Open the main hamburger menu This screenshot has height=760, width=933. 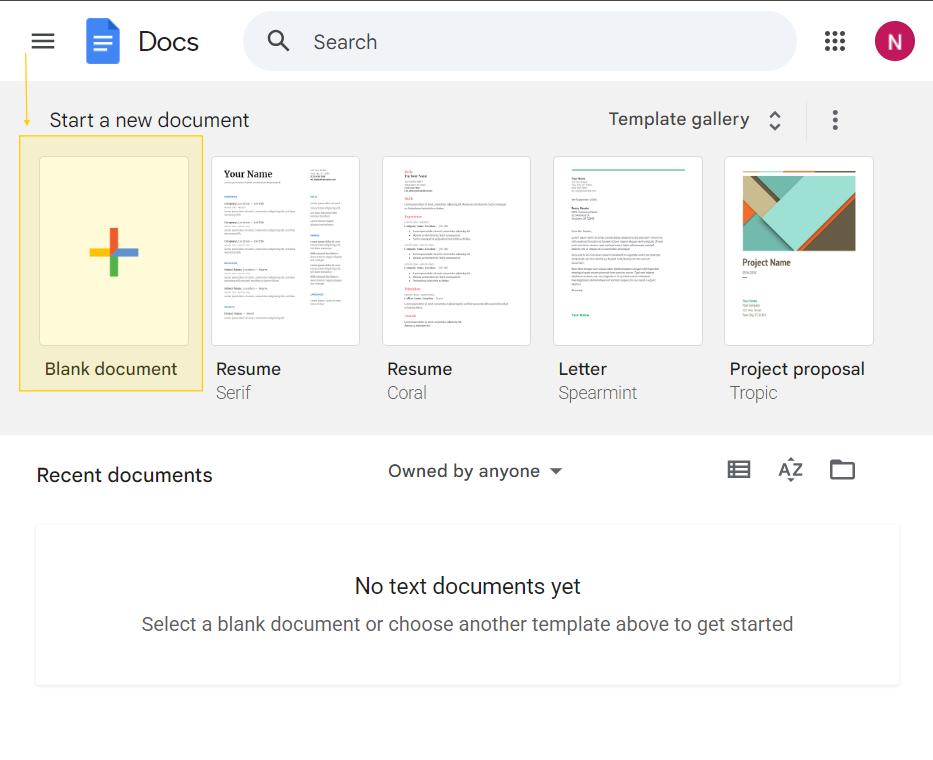pyautogui.click(x=43, y=41)
